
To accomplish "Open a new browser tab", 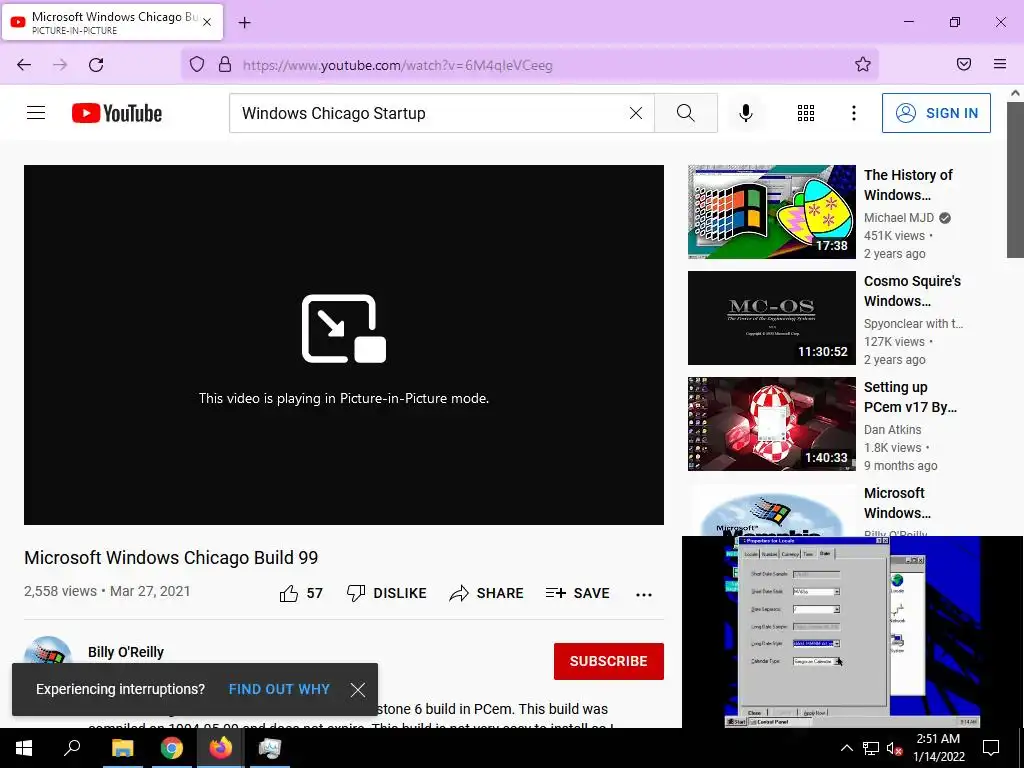I will (244, 23).
